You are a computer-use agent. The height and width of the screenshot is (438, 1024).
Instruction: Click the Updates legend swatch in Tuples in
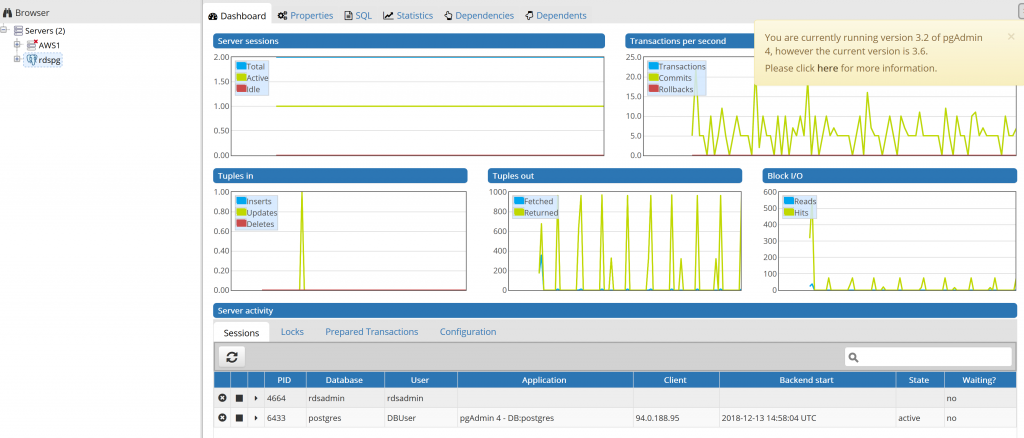click(x=241, y=212)
